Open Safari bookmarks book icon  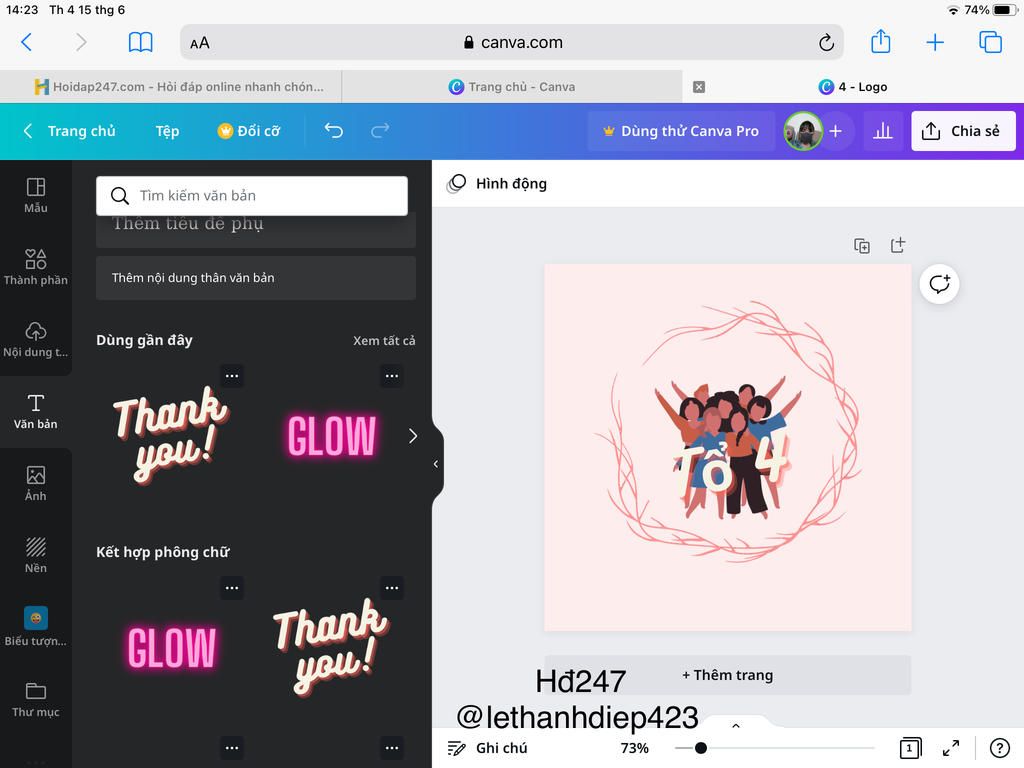tap(140, 42)
